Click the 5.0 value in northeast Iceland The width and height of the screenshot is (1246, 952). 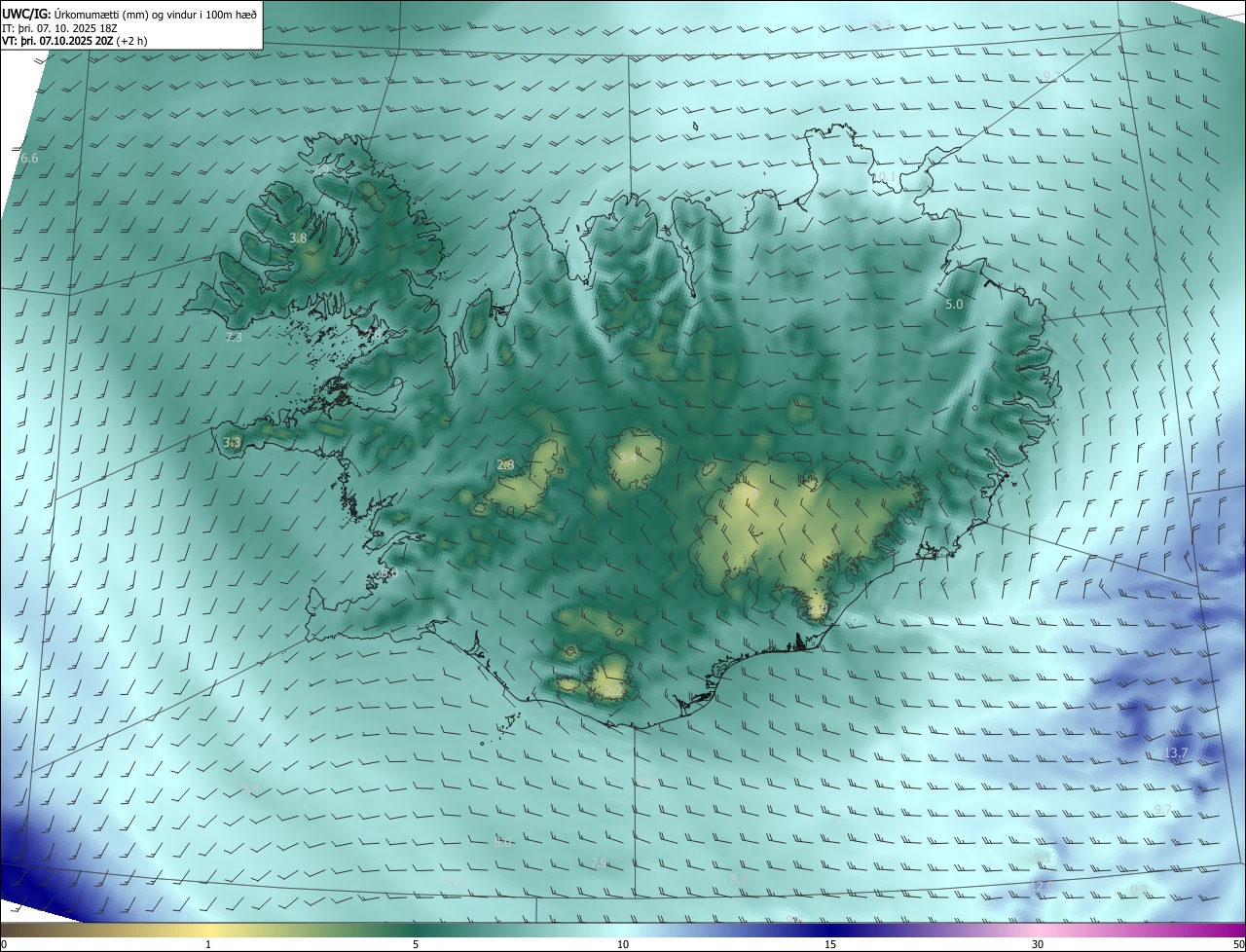[954, 304]
